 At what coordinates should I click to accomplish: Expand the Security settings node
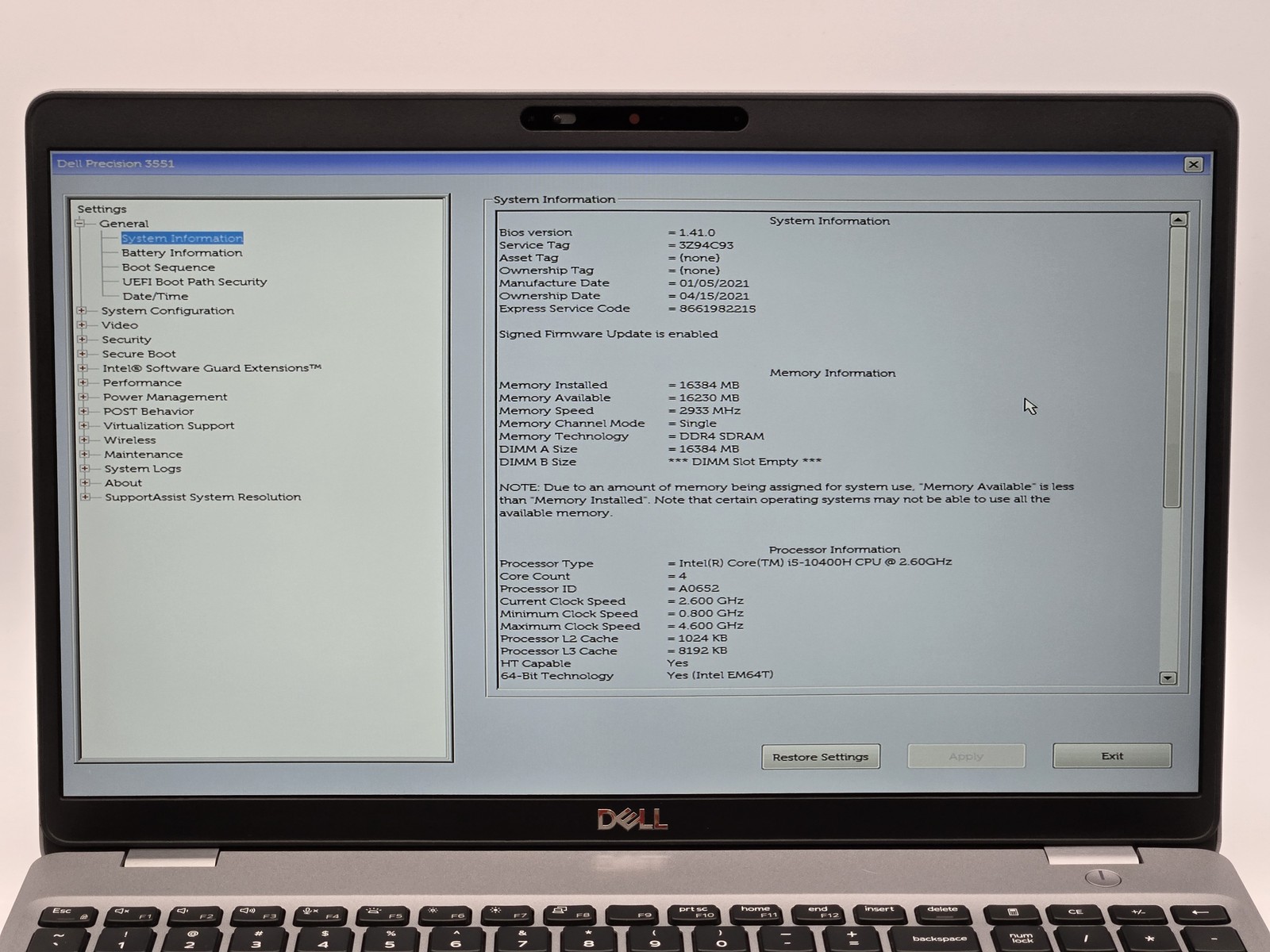click(82, 339)
